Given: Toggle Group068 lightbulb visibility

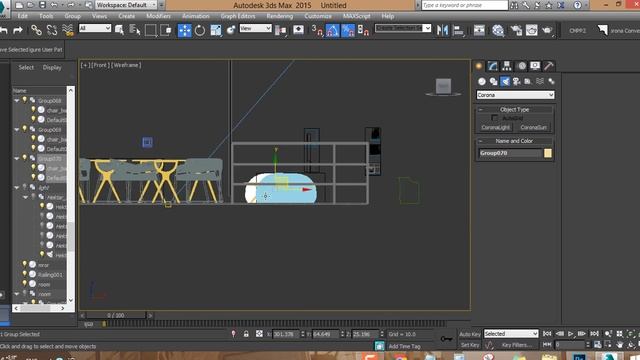Looking at the screenshot, I should click(x=24, y=100).
